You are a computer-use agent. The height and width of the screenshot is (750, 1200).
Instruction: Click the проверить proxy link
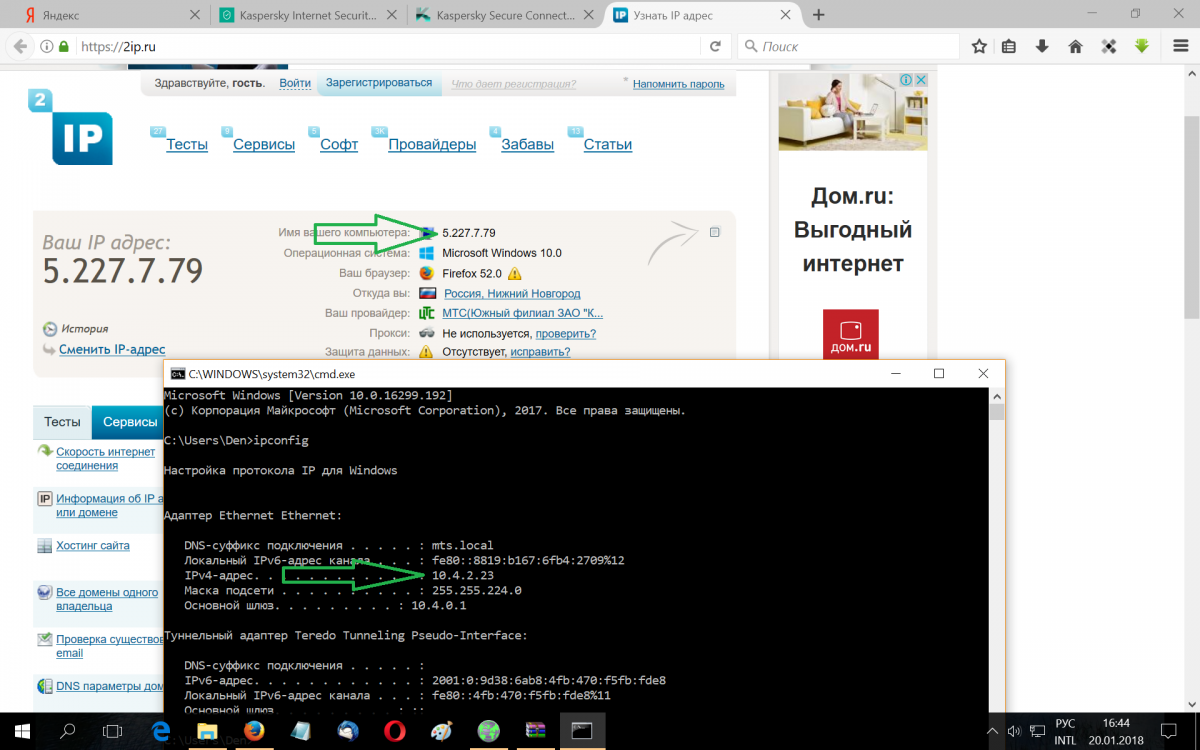(x=566, y=333)
